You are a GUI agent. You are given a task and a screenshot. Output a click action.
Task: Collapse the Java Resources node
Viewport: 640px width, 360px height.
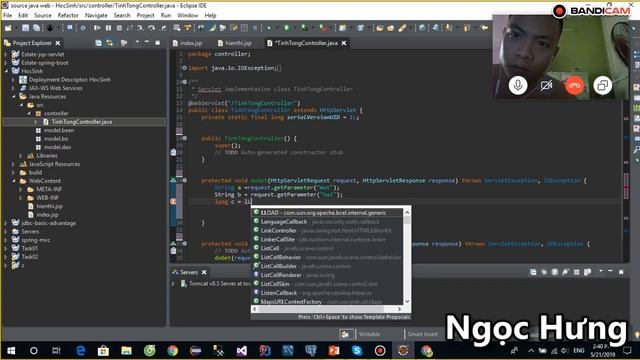14,97
